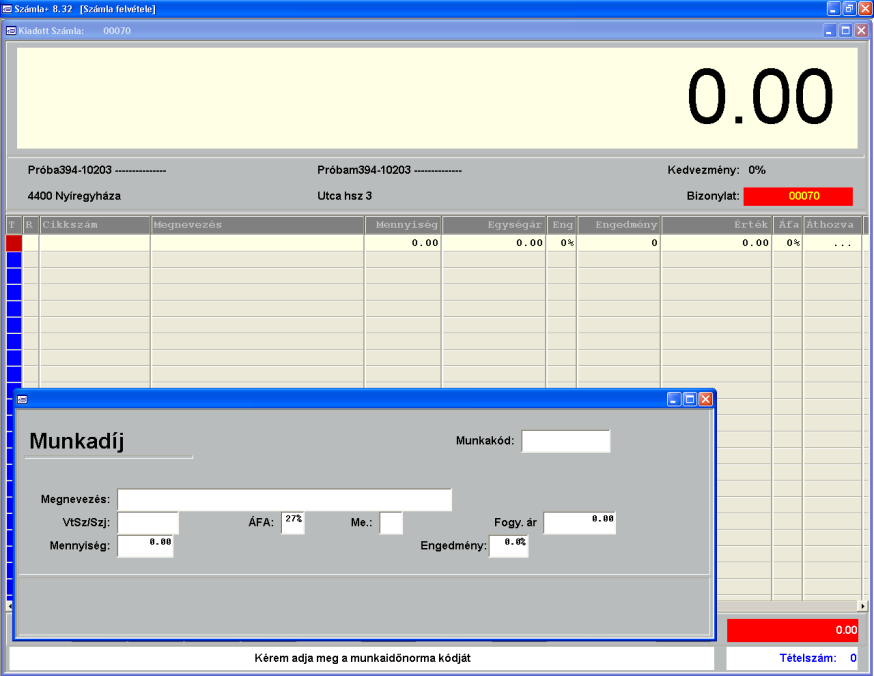
Task: Click the Kiadott Számla window icon
Action: click(x=11, y=31)
